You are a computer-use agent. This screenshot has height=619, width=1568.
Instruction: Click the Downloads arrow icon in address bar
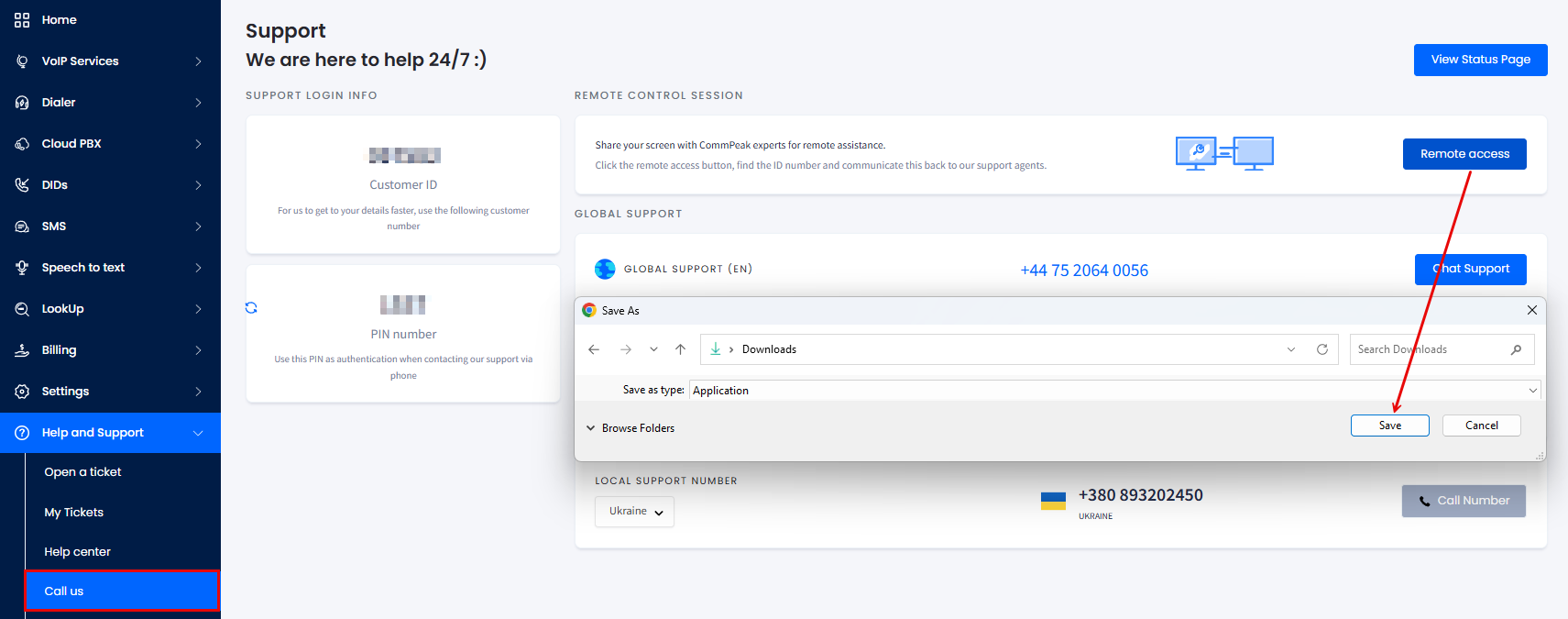click(716, 349)
